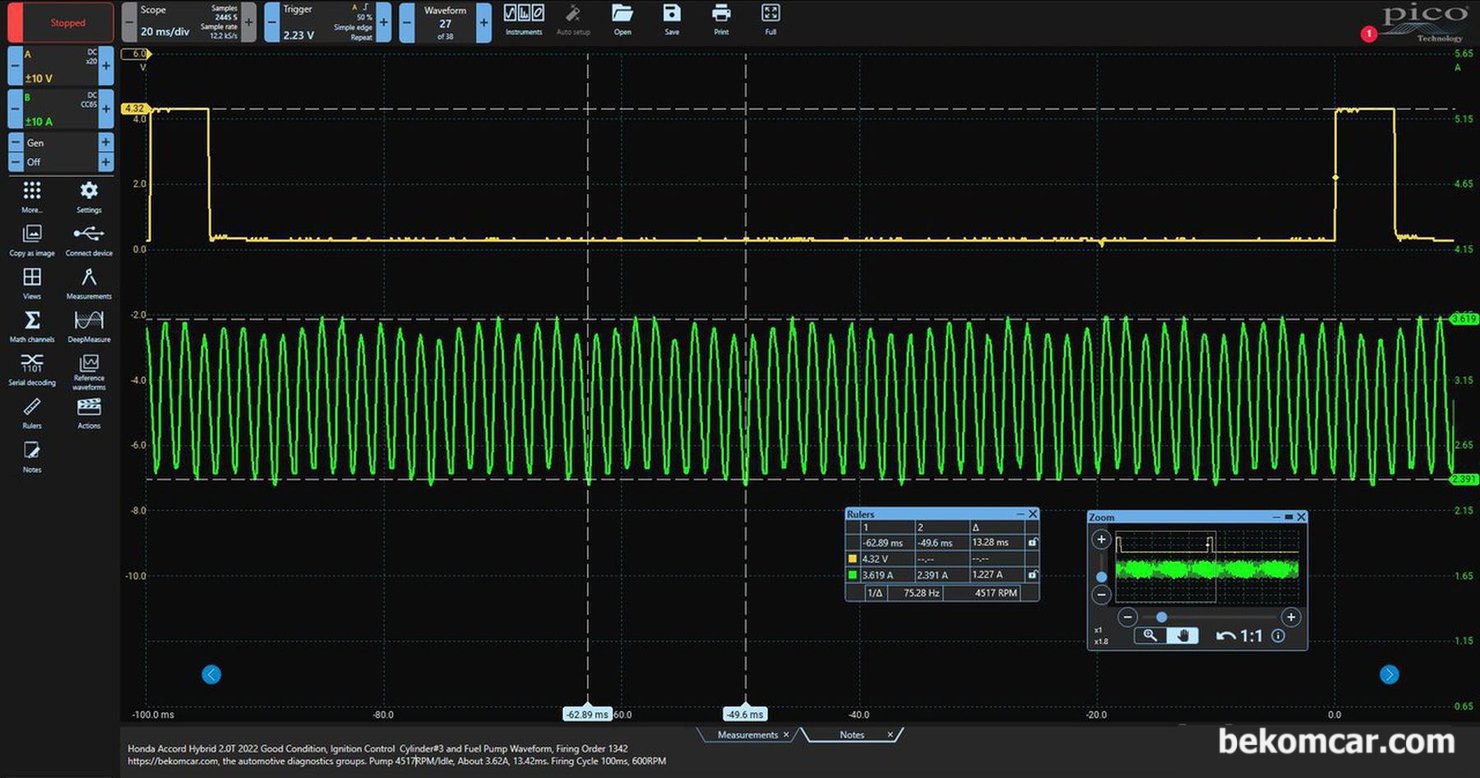
Task: Save the current waveform
Action: pos(672,18)
